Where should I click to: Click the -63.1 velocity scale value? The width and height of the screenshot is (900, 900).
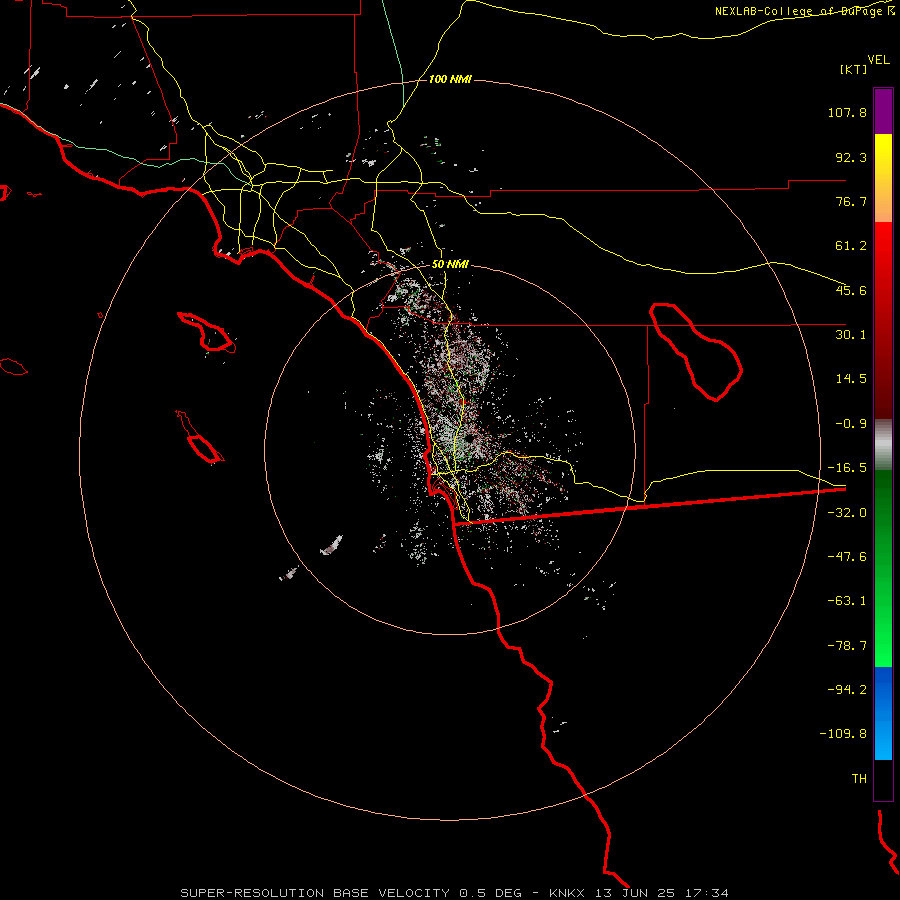click(847, 601)
